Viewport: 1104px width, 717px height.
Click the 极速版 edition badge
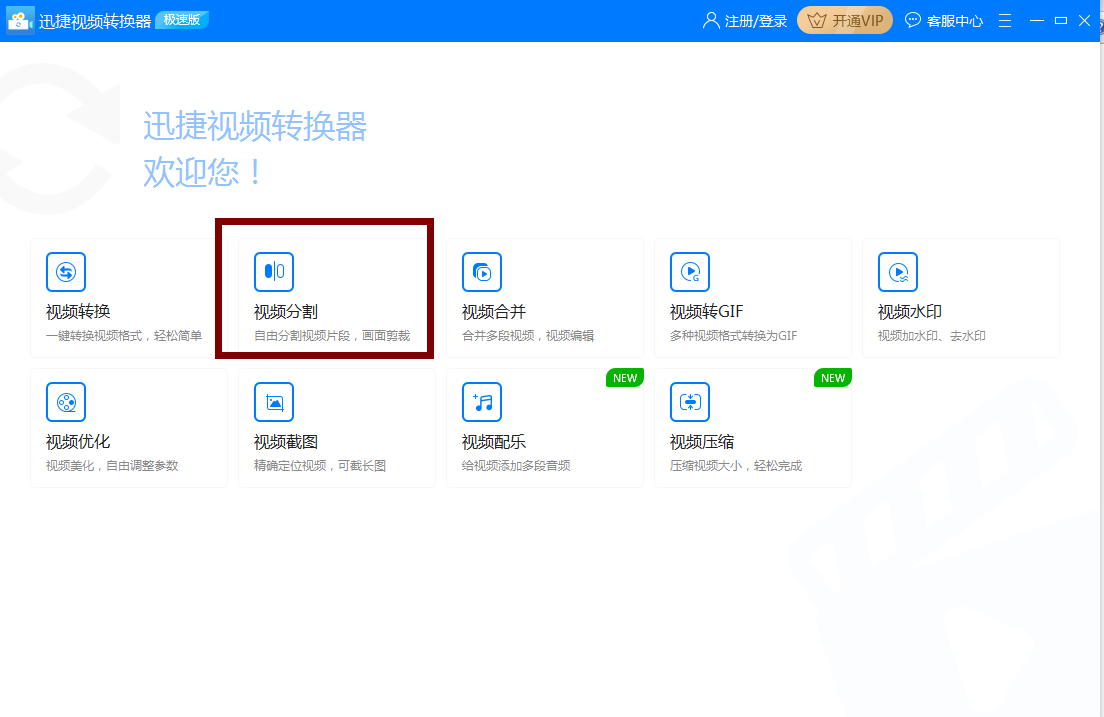pyautogui.click(x=182, y=20)
